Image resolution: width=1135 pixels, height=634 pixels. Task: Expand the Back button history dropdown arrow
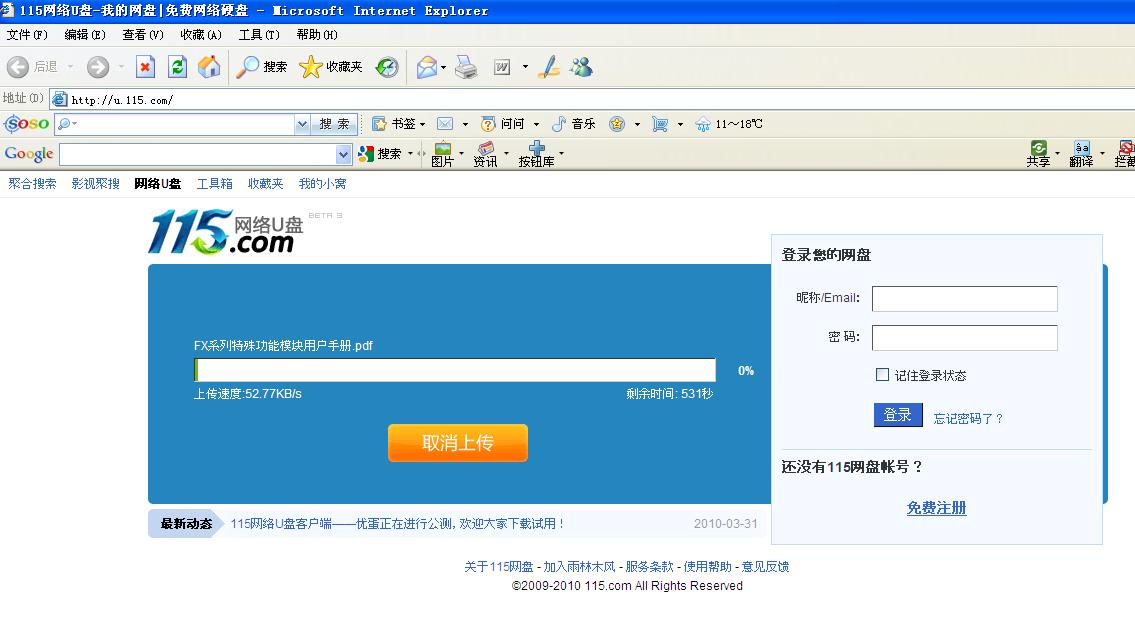point(70,67)
